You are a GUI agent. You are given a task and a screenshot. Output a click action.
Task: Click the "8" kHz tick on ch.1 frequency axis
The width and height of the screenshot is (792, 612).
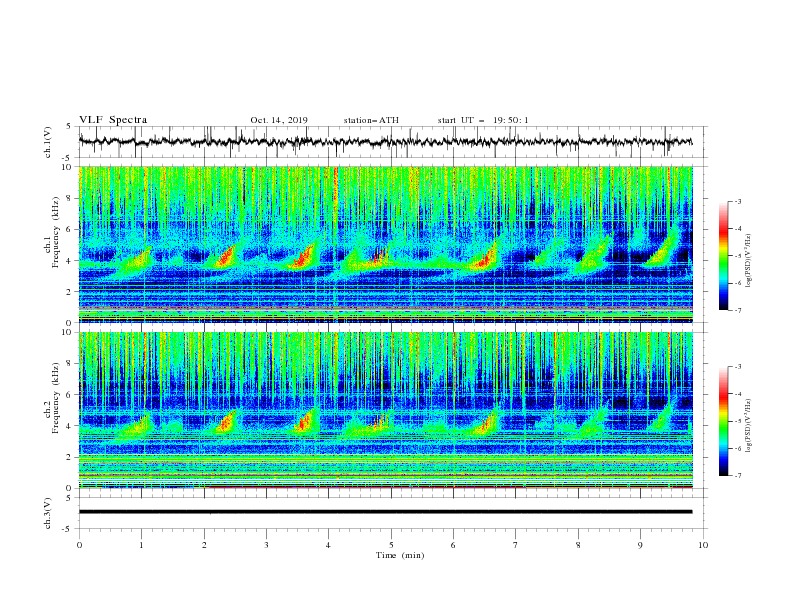coord(71,198)
